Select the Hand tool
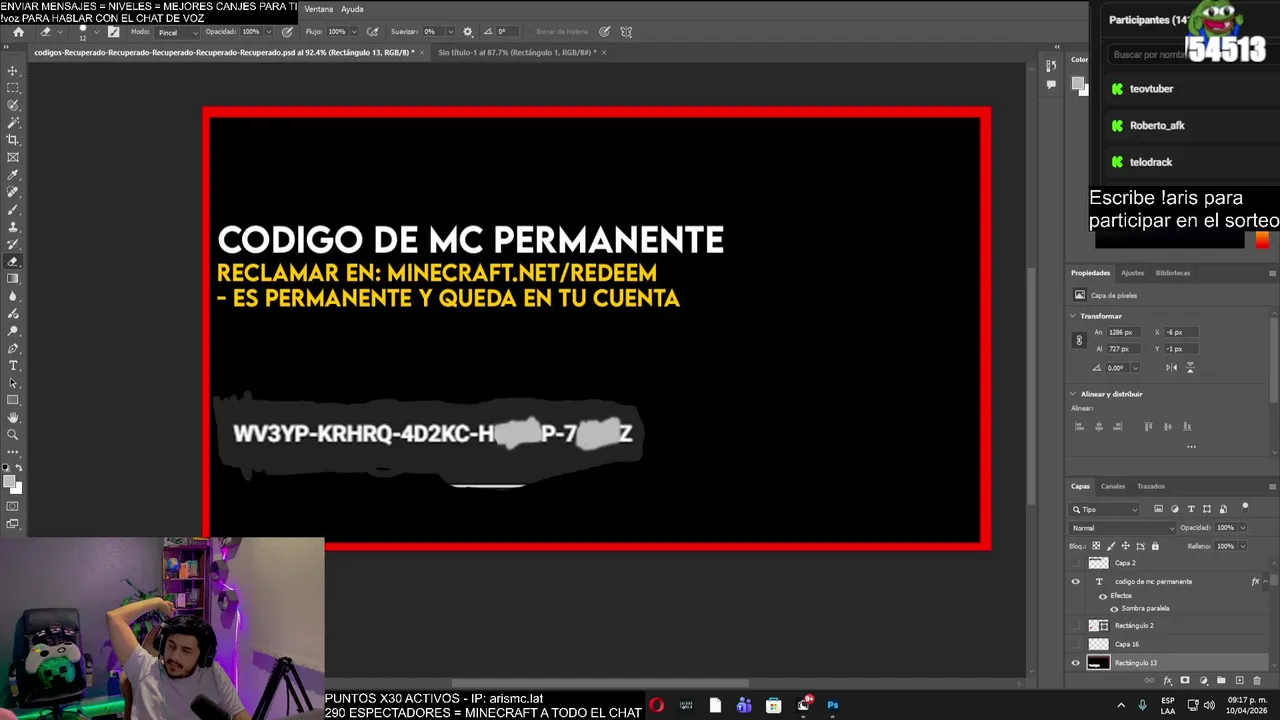This screenshot has height=720, width=1280. pos(13,418)
